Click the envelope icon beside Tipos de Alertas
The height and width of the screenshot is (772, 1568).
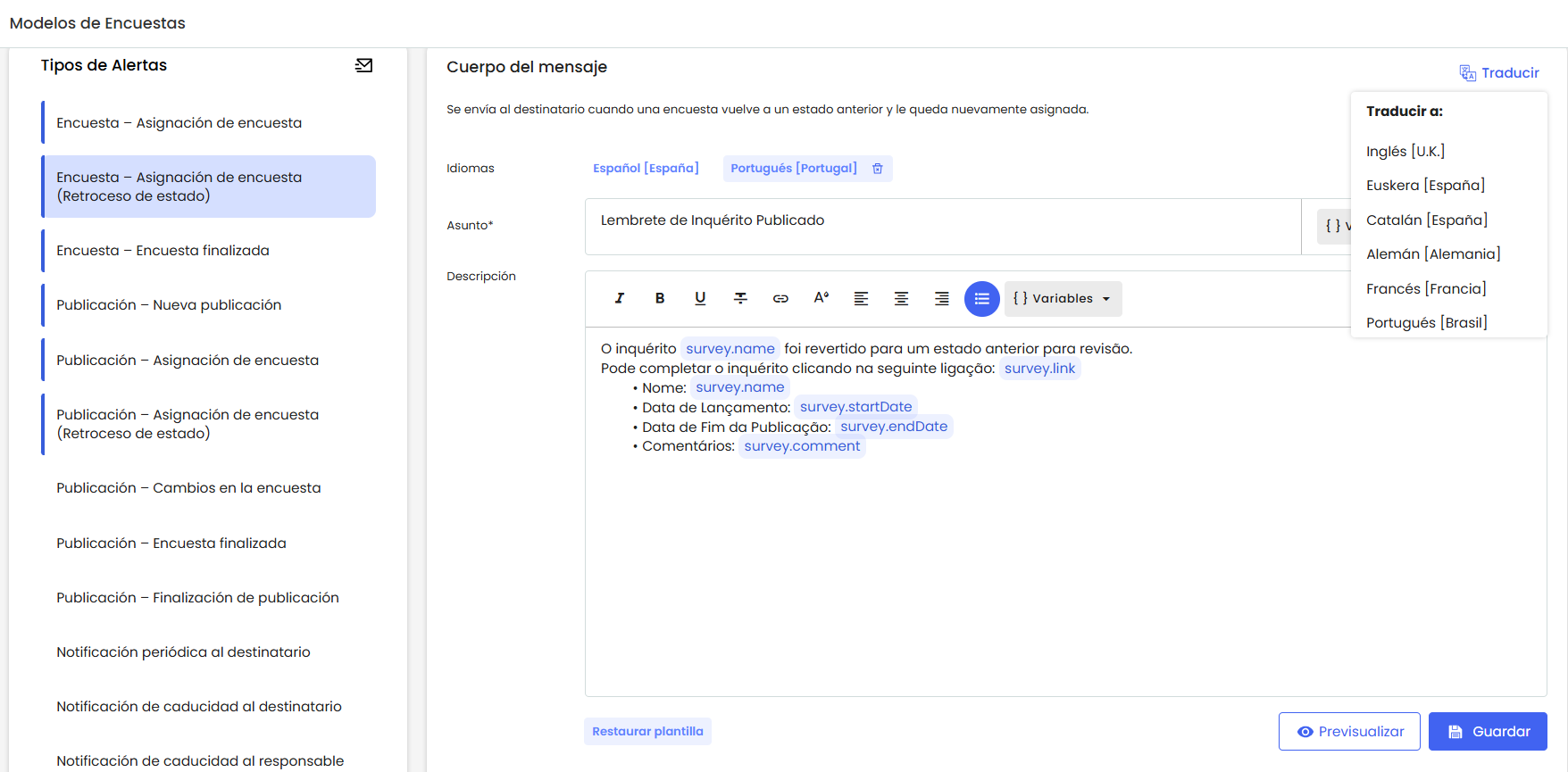[363, 65]
